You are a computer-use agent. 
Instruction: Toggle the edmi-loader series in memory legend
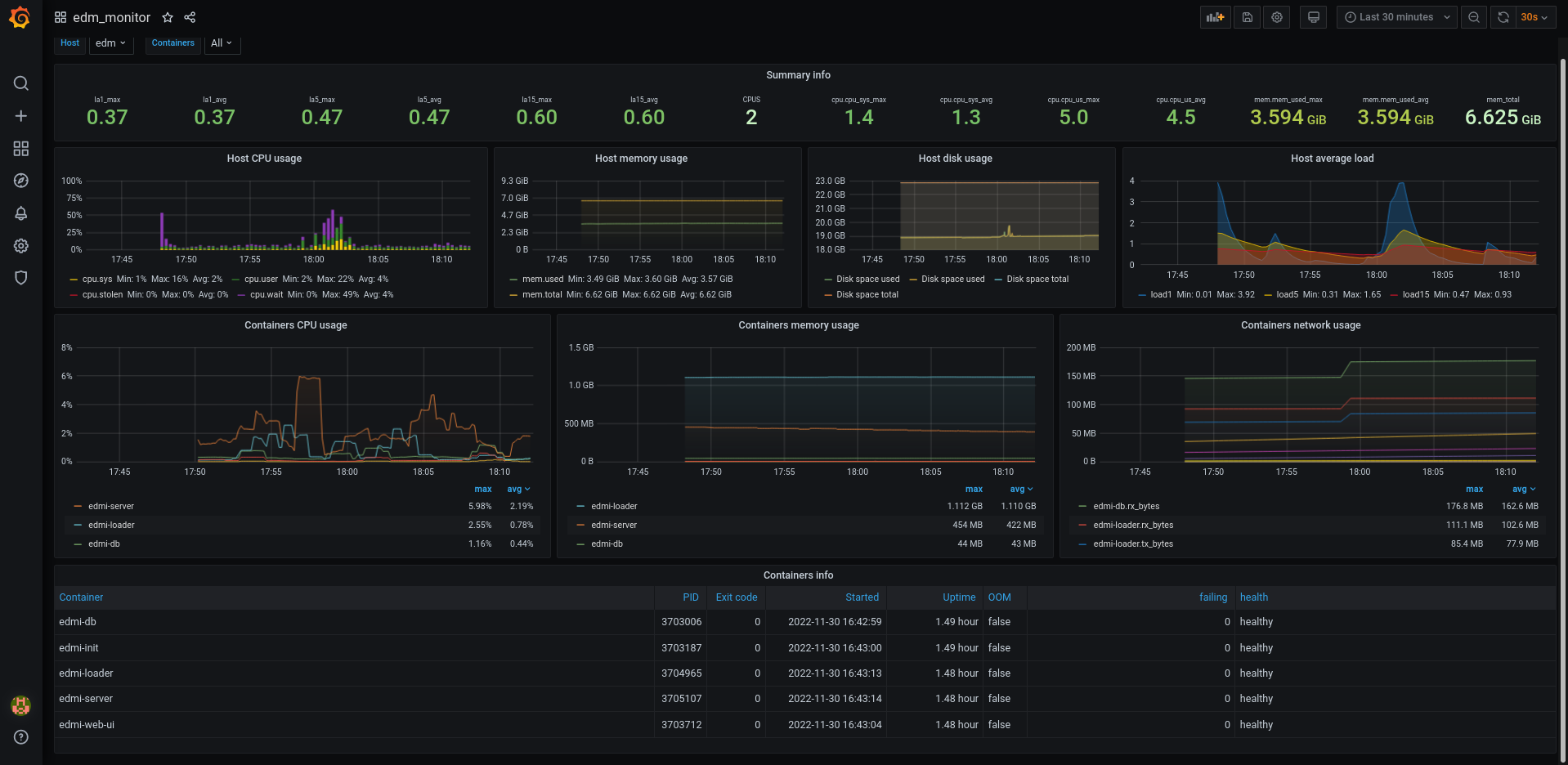pos(614,507)
